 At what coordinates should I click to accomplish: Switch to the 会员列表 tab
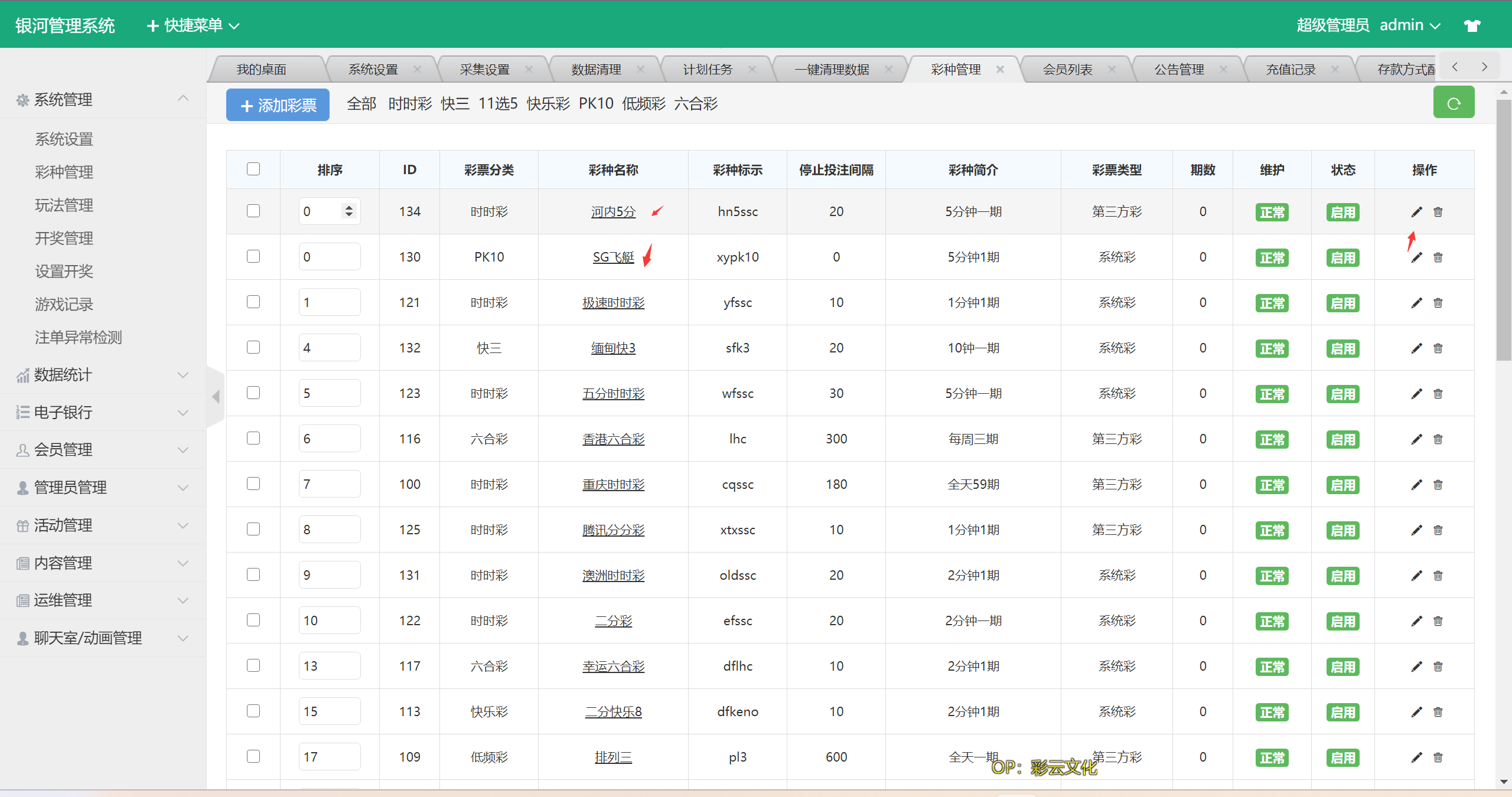1067,70
